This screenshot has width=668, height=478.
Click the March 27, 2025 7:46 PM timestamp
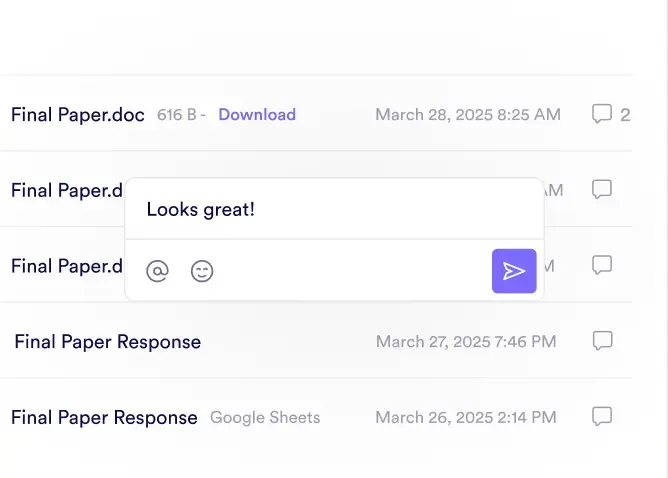coord(466,342)
